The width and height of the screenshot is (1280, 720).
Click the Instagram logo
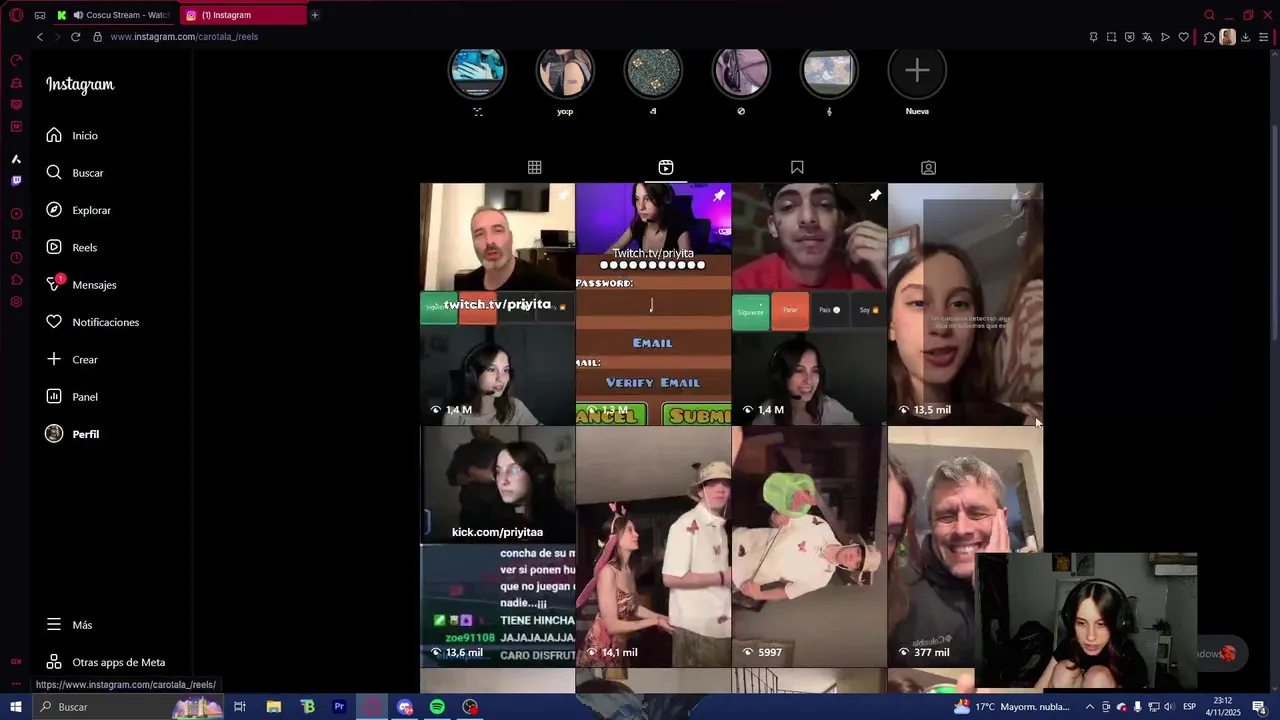[80, 85]
